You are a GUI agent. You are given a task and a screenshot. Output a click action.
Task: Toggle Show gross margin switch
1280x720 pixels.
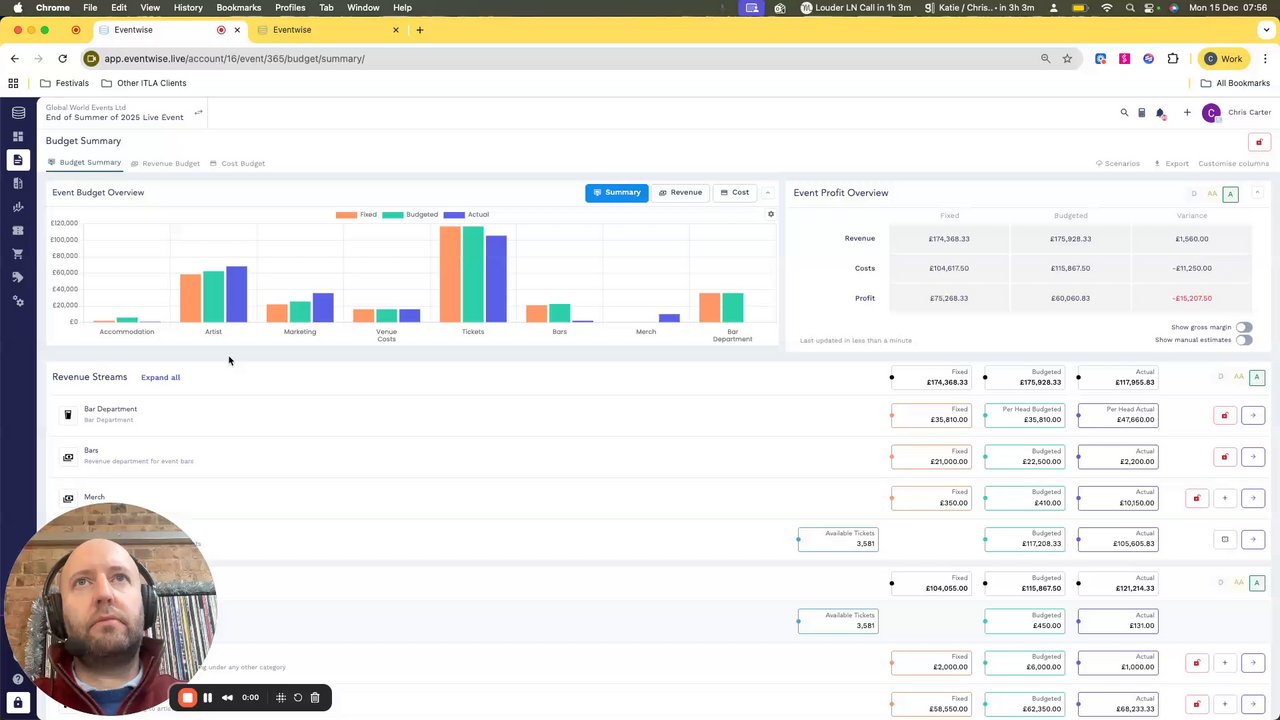pyautogui.click(x=1243, y=327)
